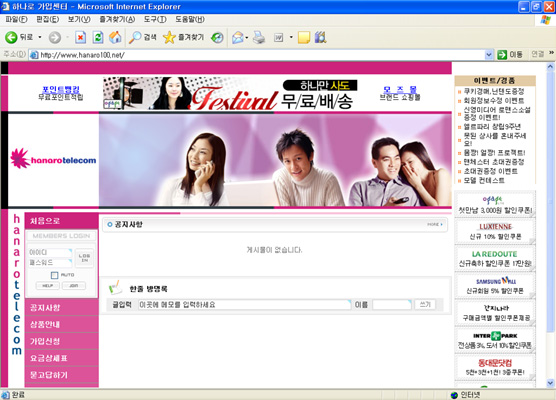The height and width of the screenshot is (400, 556).
Task: Expand the address bar URL dropdown
Action: coord(489,55)
